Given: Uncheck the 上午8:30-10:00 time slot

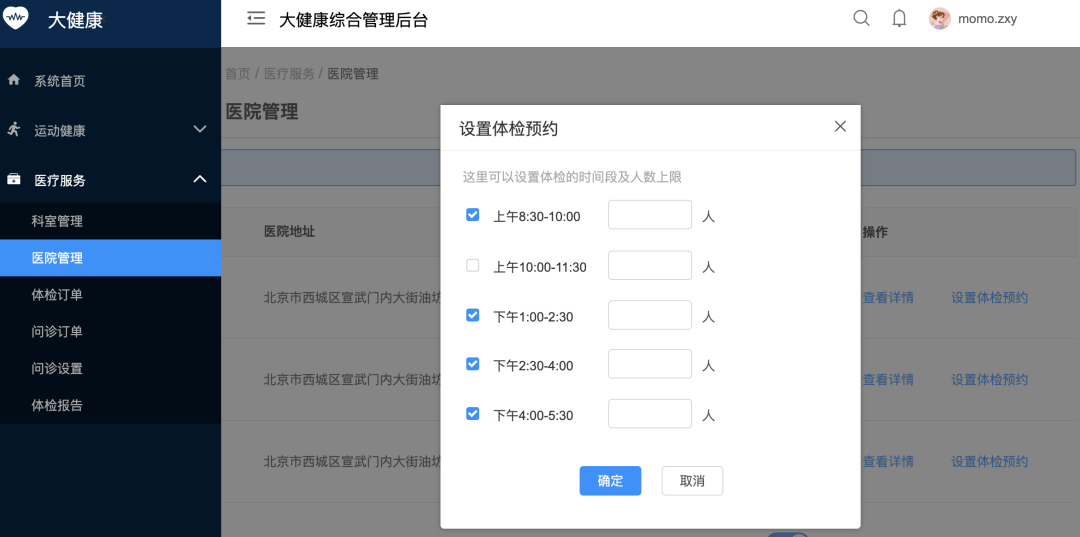Looking at the screenshot, I should click(473, 215).
